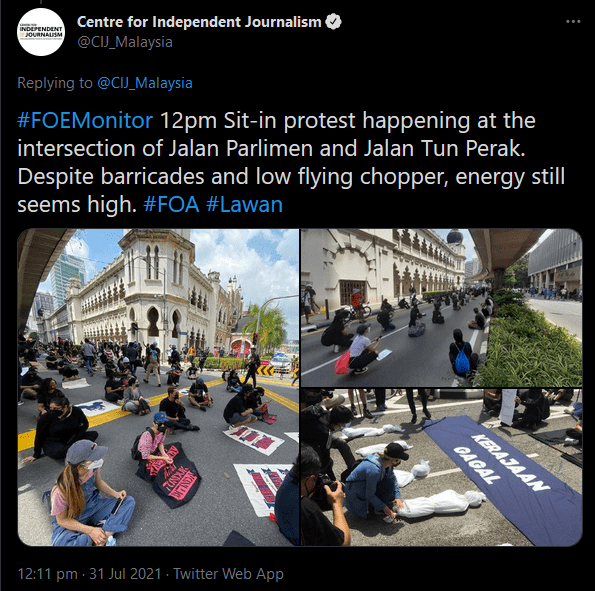Click the 31 Jul 2021 date
Screen dimensions: 595x591
point(125,574)
